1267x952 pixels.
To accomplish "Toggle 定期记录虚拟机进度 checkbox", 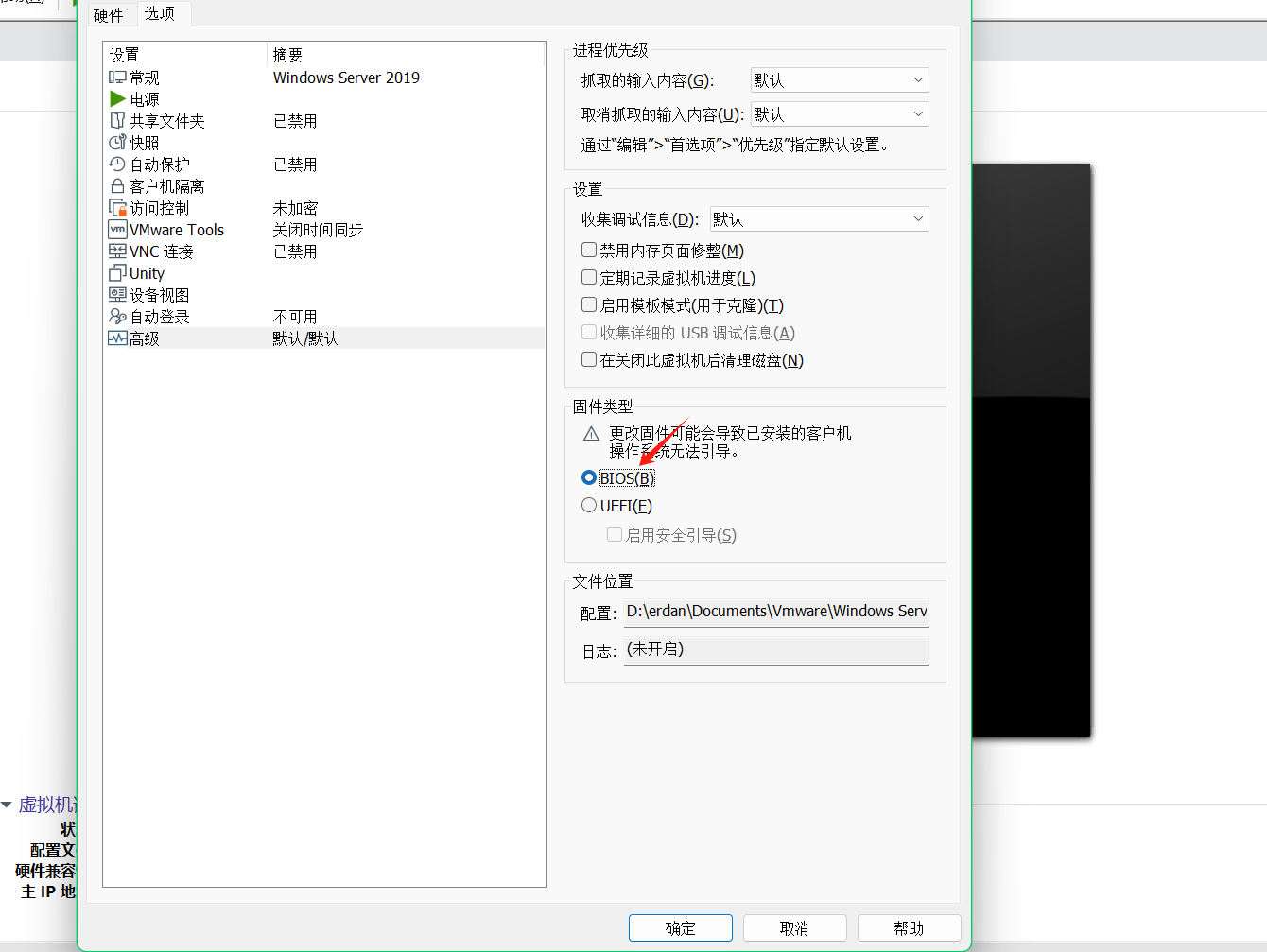I will 589,277.
